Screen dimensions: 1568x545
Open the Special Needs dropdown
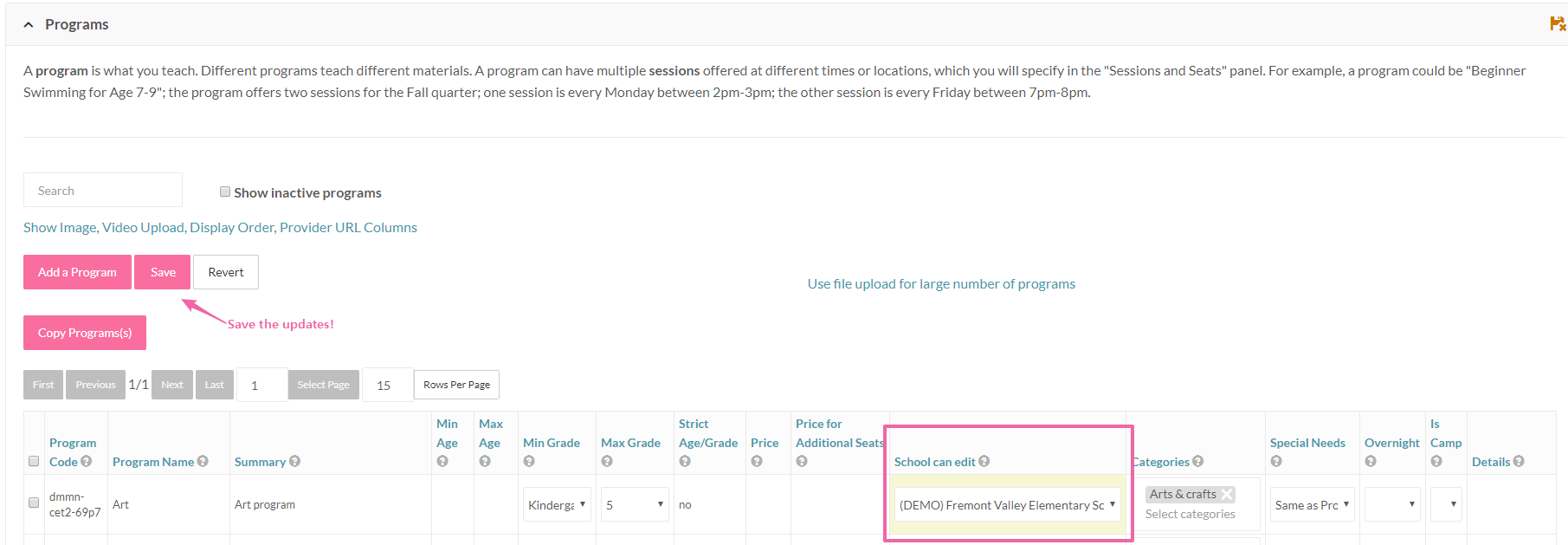[1312, 504]
